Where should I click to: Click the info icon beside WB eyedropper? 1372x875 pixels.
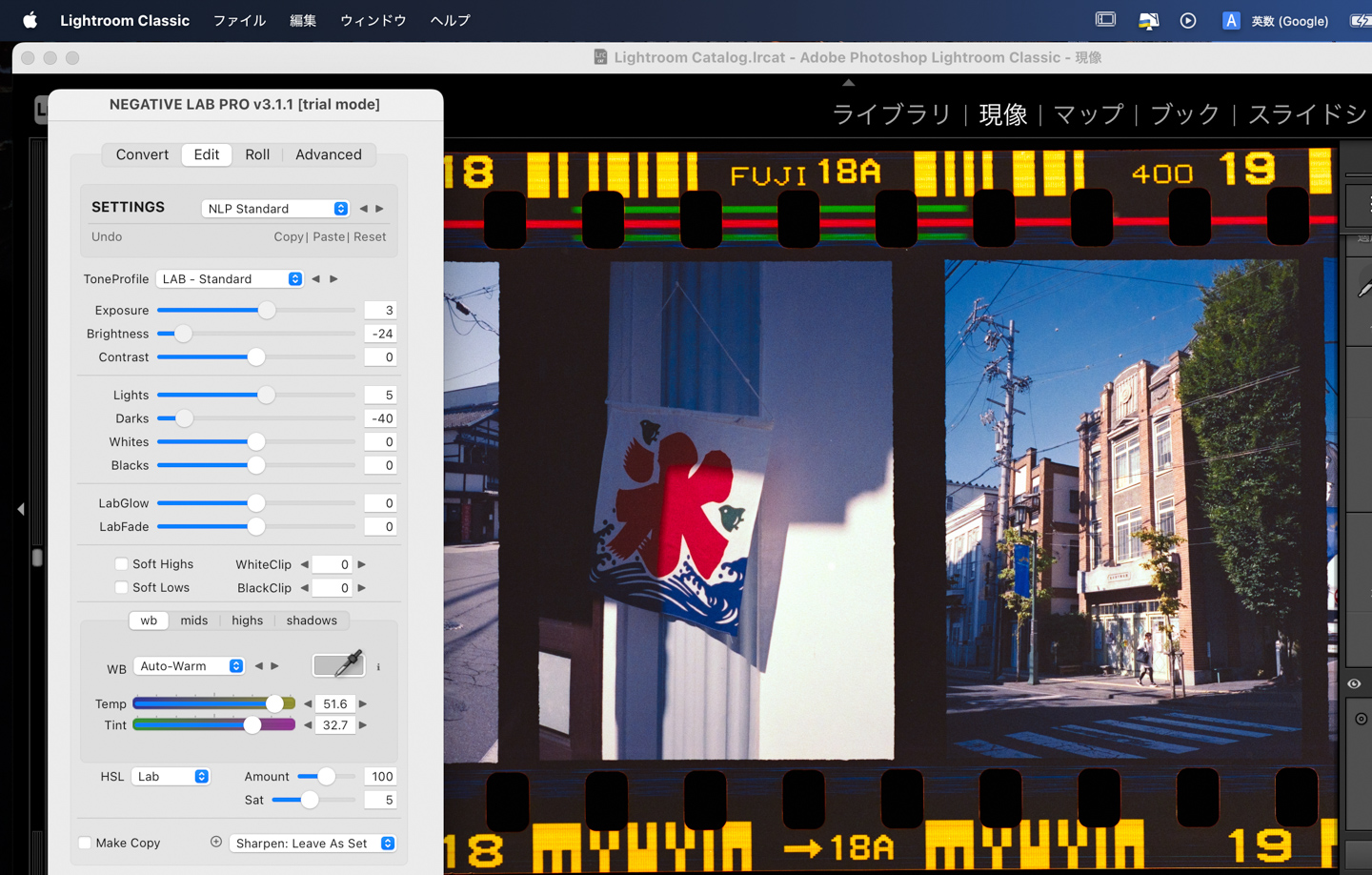pos(378,667)
